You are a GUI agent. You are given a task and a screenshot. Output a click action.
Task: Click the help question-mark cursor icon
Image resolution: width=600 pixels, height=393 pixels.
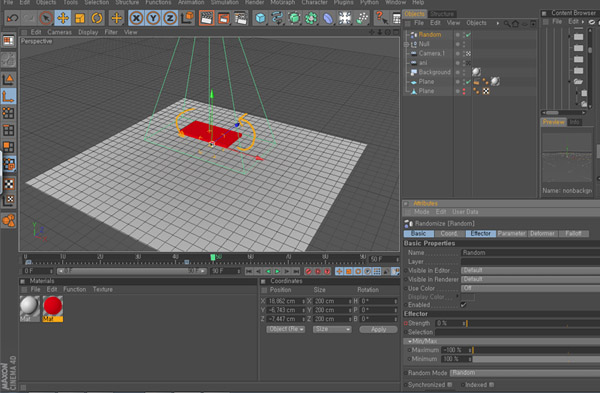381,18
